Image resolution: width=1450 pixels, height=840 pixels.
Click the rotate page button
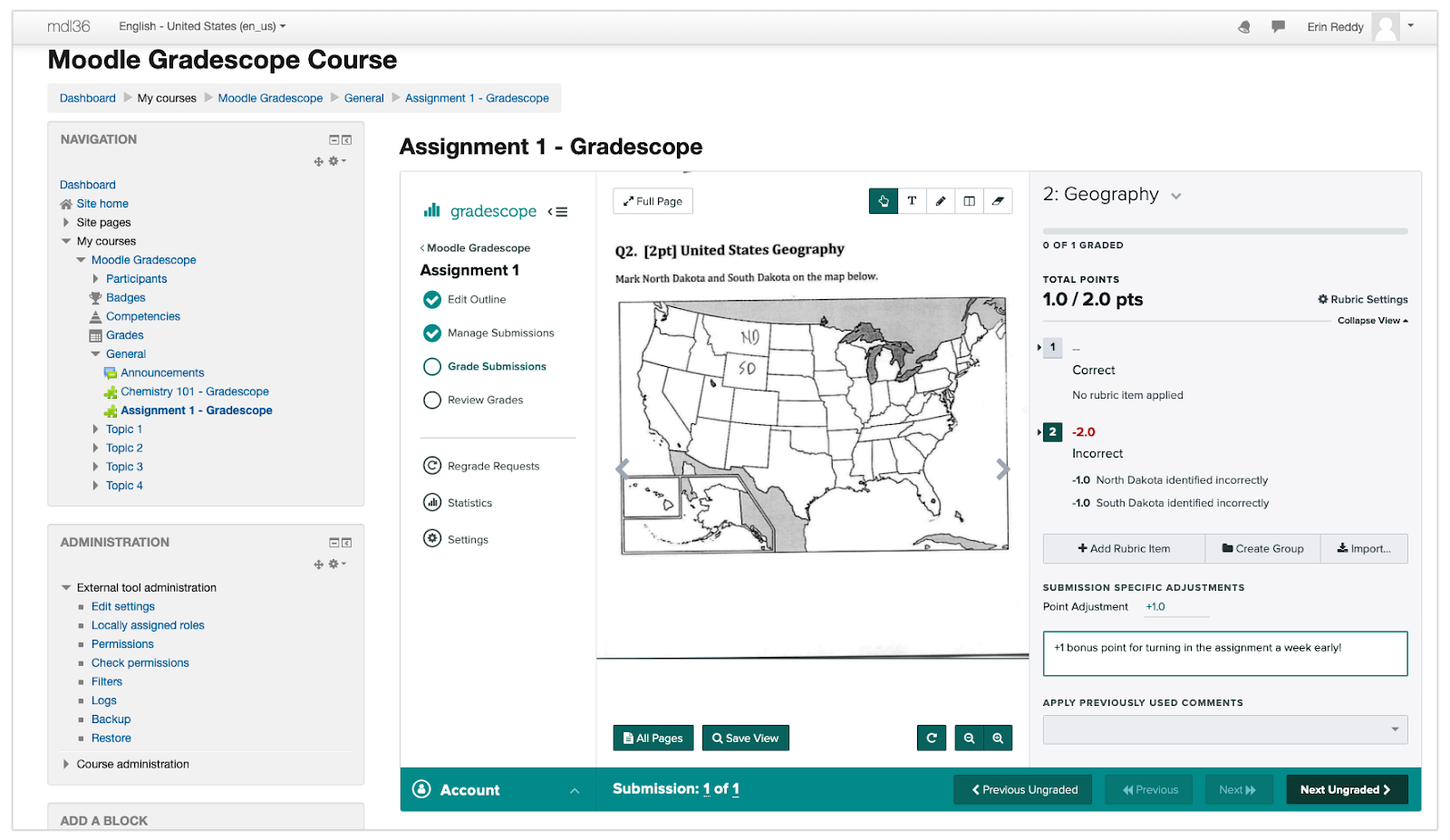point(932,739)
